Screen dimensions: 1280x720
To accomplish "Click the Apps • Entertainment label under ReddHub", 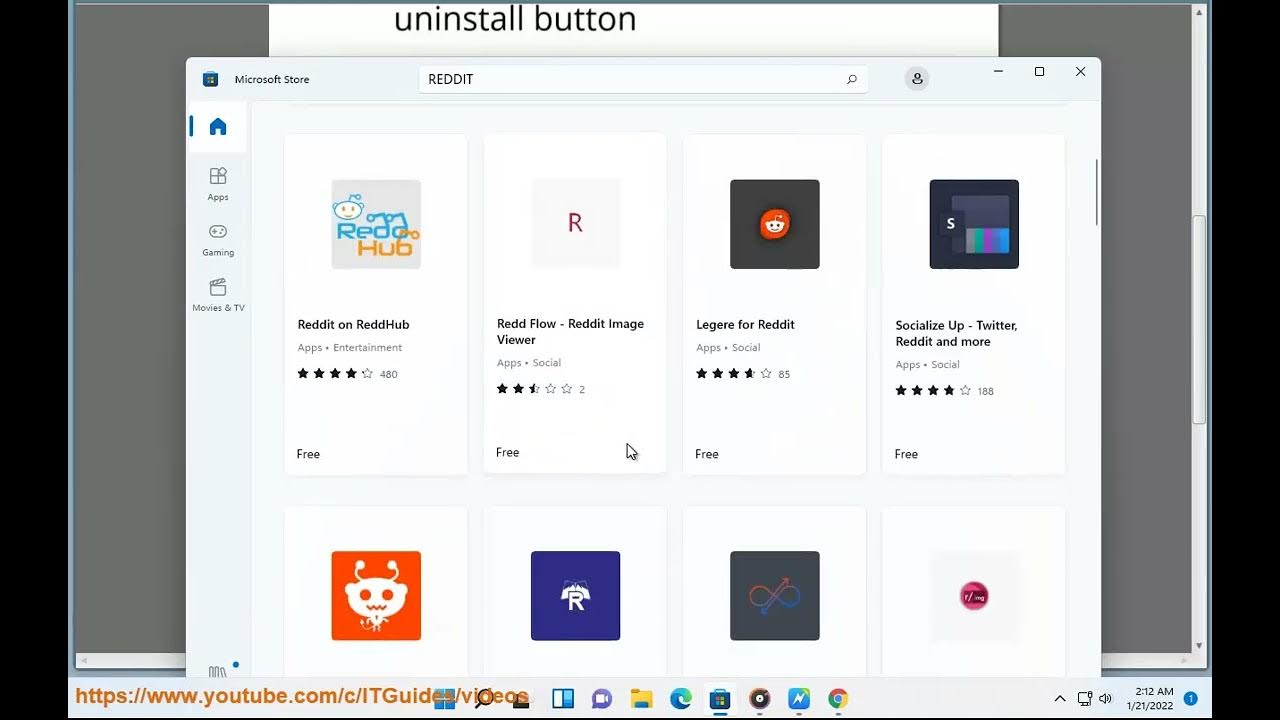I will pos(350,348).
